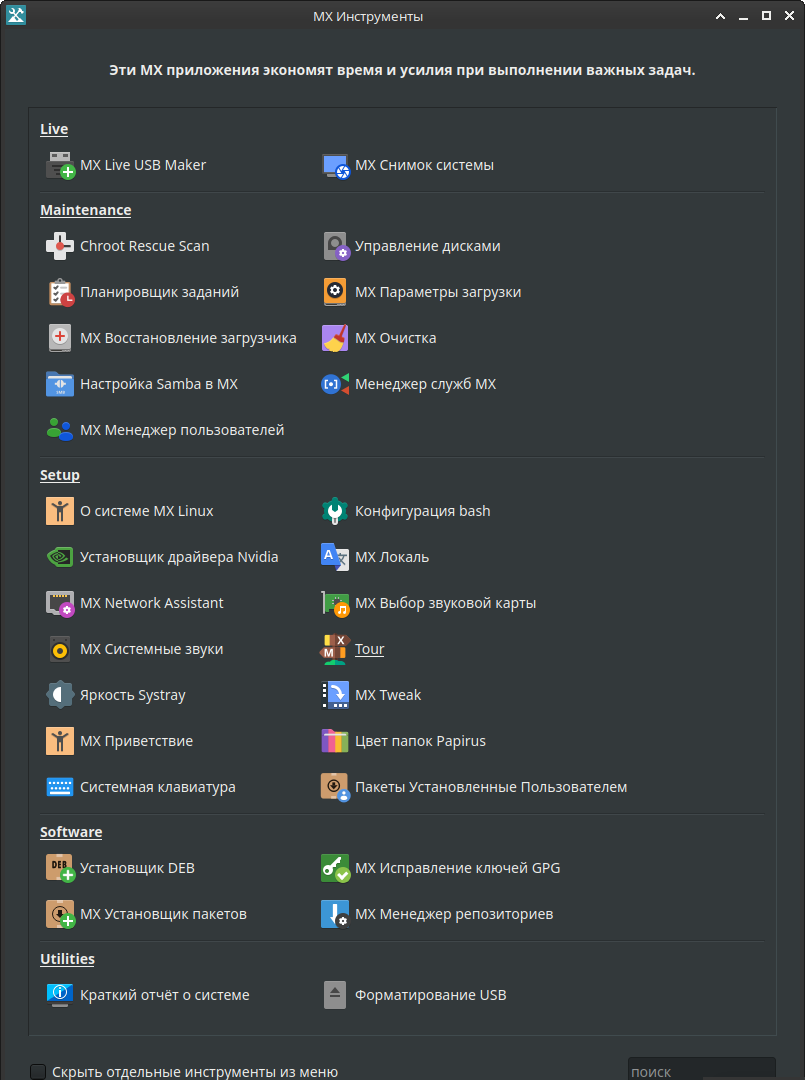Image resolution: width=805 pixels, height=1080 pixels.
Task: Click Системная клавиатура keyboard icon
Action: point(60,787)
